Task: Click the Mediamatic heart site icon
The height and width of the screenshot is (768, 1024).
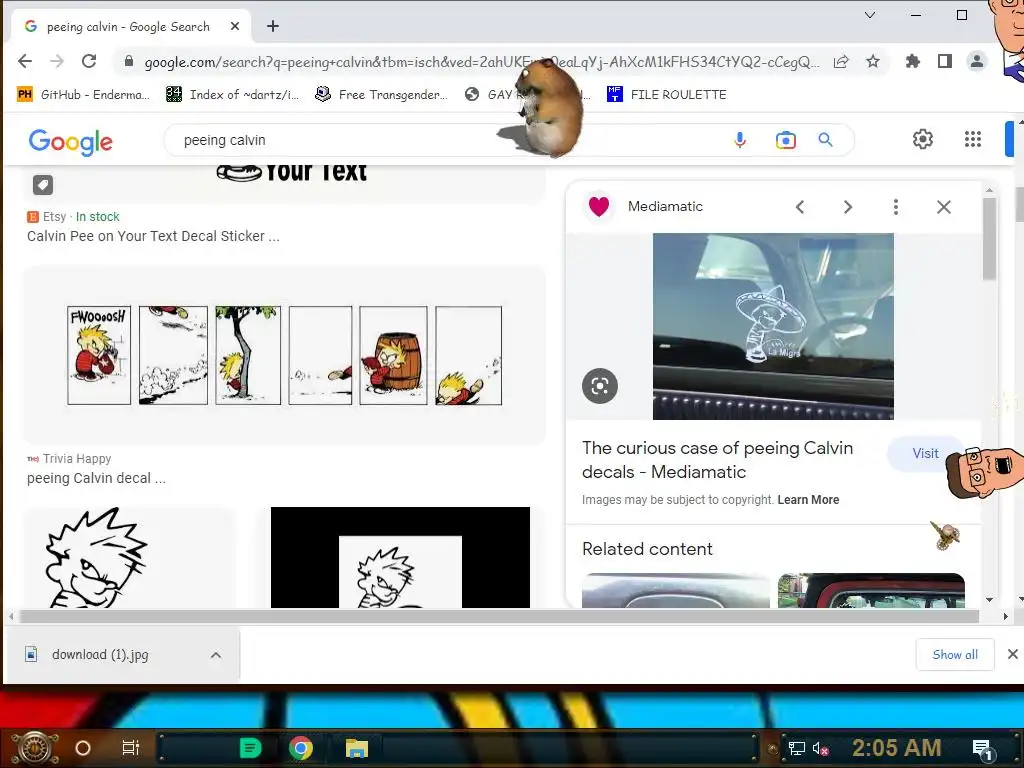Action: (599, 206)
